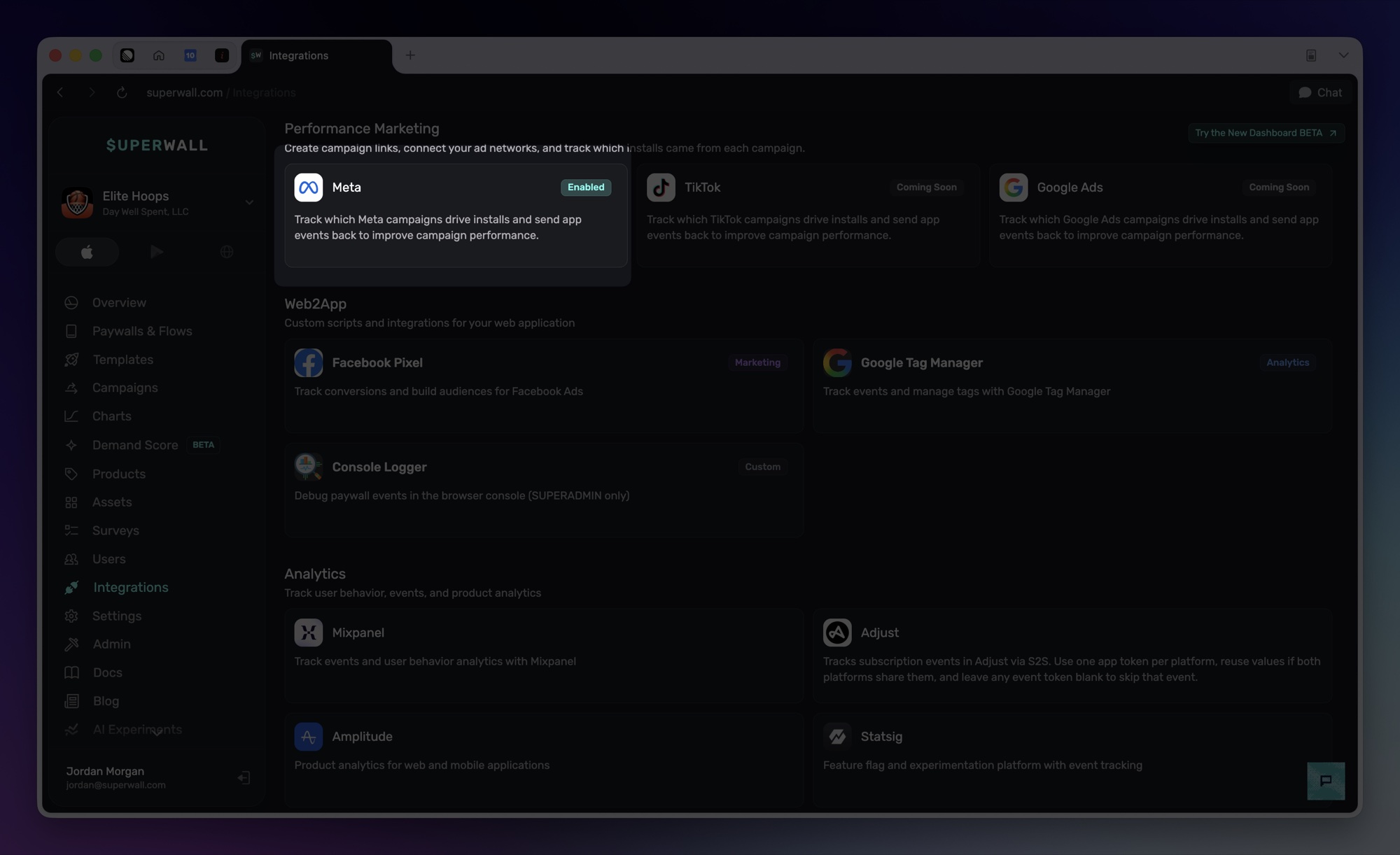Go back with the browser arrow

point(60,92)
